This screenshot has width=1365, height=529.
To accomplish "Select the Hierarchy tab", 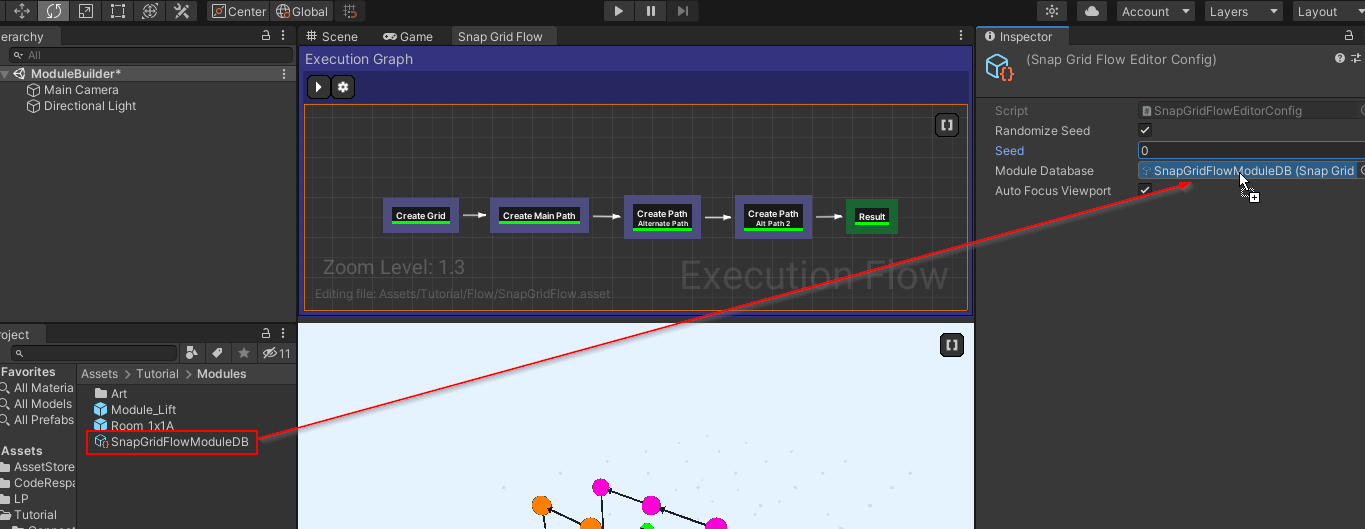I will [x=28, y=36].
